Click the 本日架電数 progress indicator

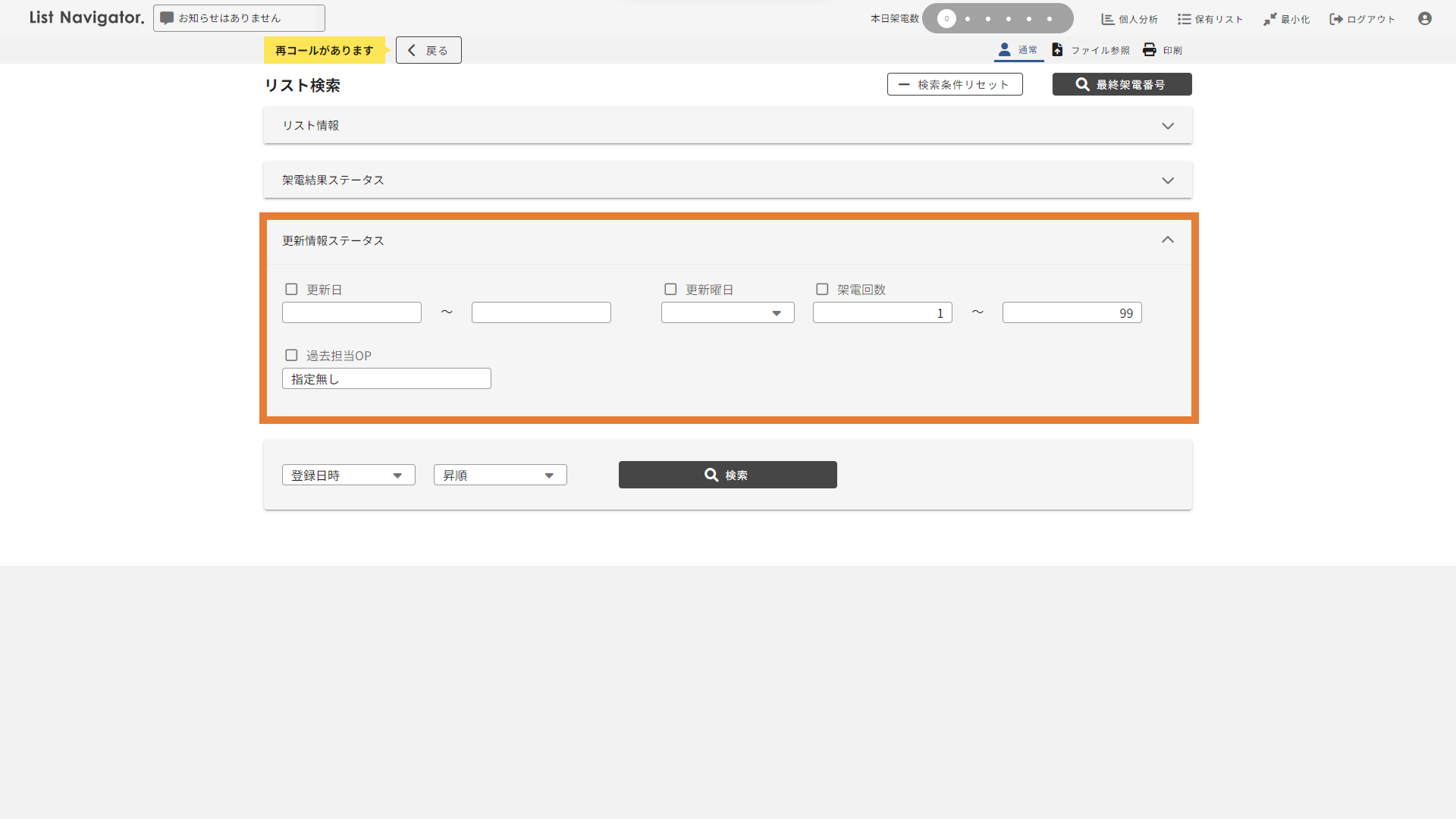997,18
